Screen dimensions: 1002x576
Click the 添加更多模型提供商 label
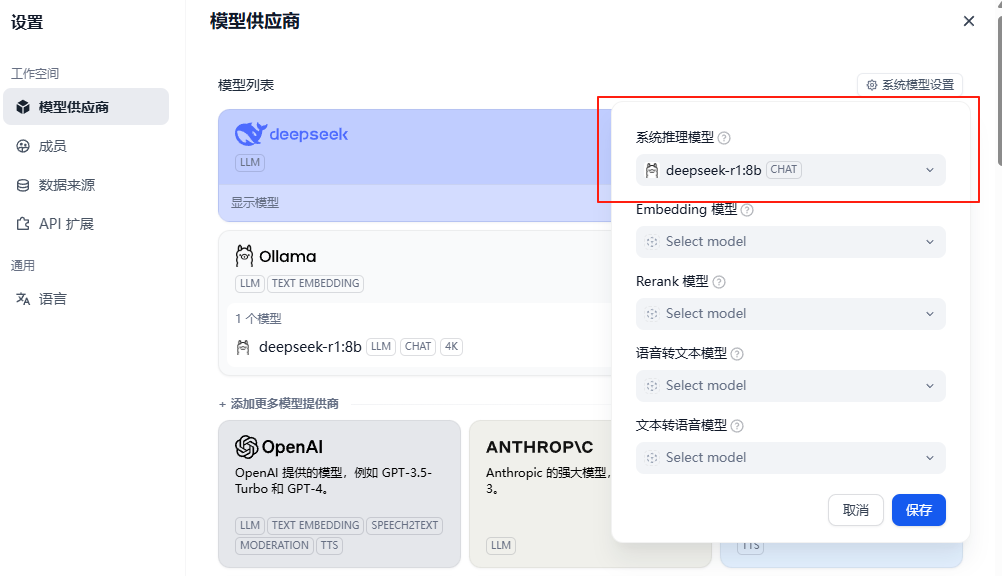pyautogui.click(x=284, y=404)
